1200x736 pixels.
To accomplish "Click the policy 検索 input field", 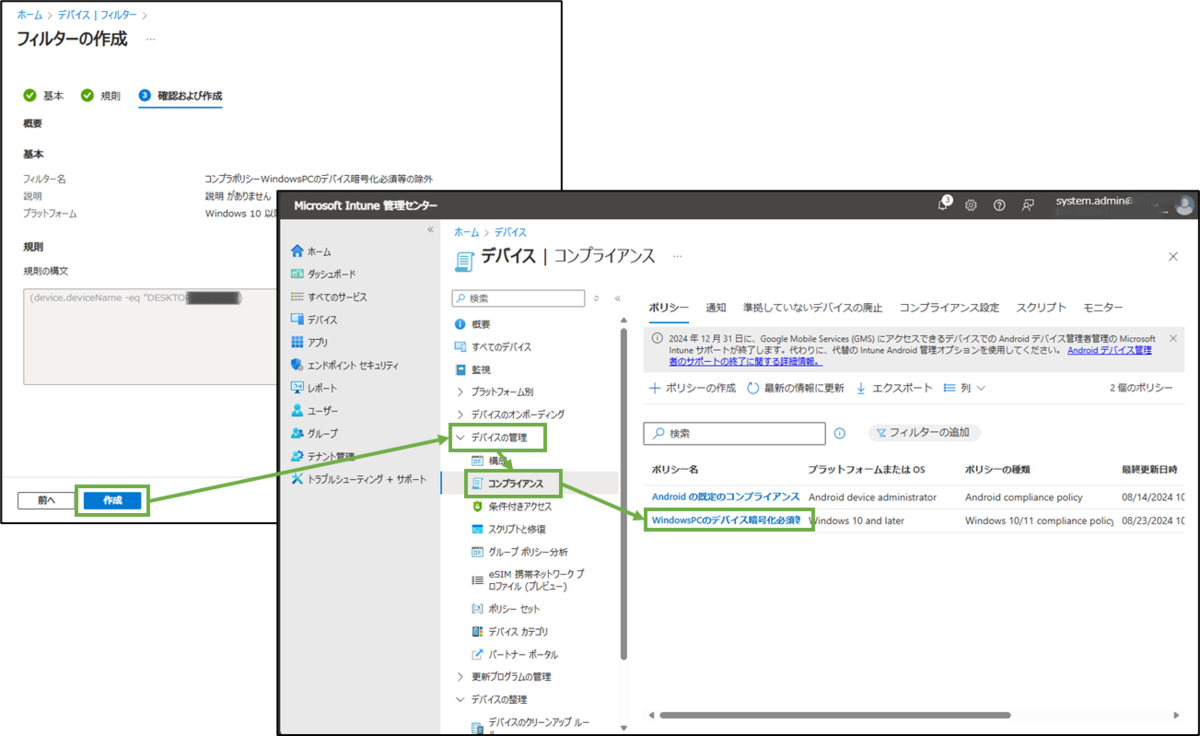I will click(734, 433).
